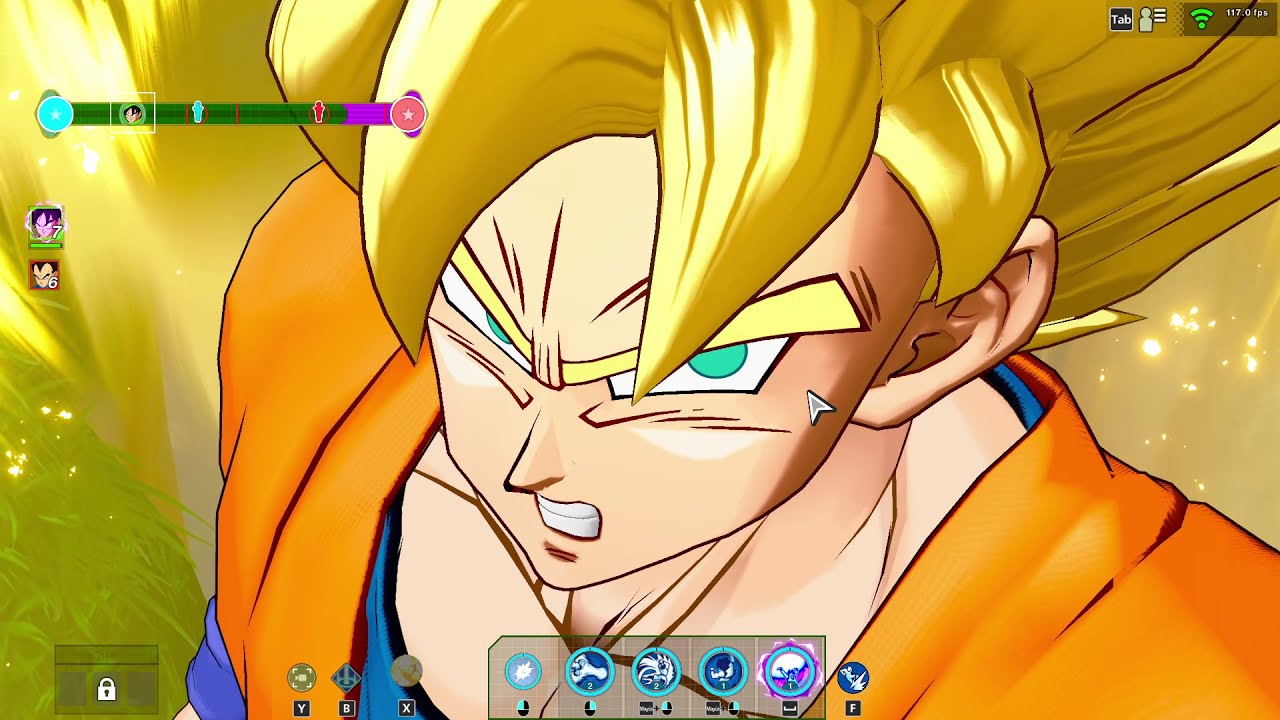Click the pink star icon on the progress bar
1280x720 pixels.
pyautogui.click(x=408, y=115)
